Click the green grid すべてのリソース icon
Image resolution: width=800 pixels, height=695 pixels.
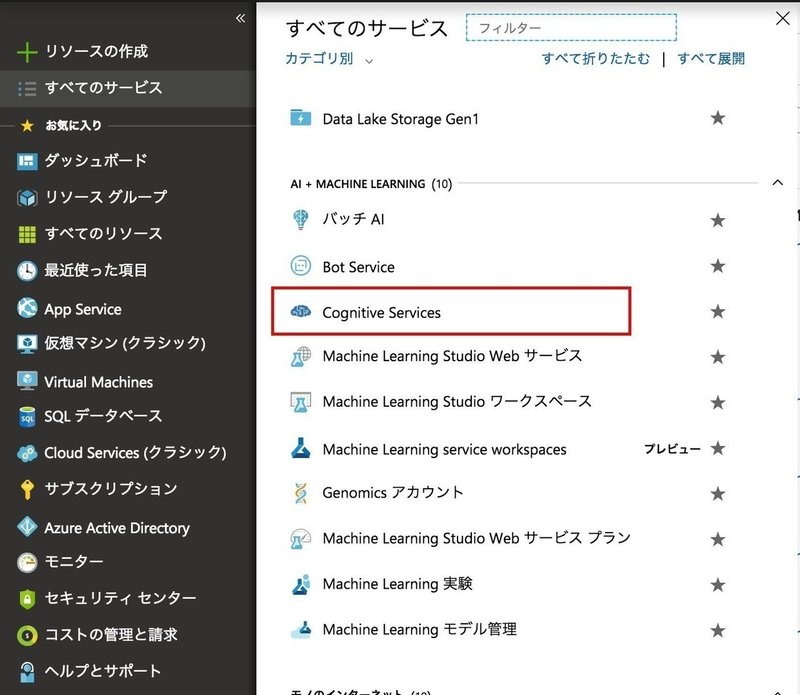(x=27, y=235)
